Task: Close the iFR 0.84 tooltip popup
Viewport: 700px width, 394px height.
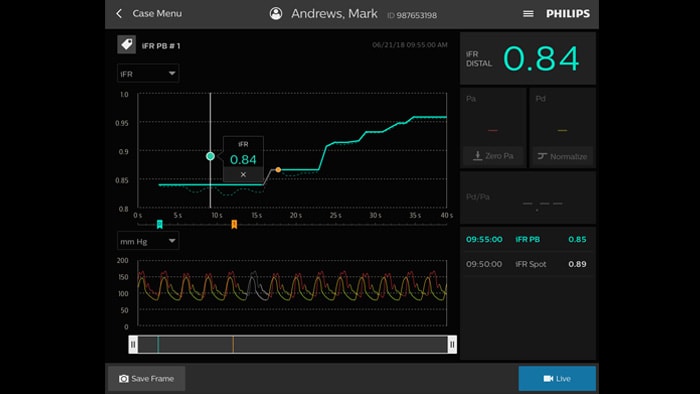Action: pyautogui.click(x=243, y=174)
